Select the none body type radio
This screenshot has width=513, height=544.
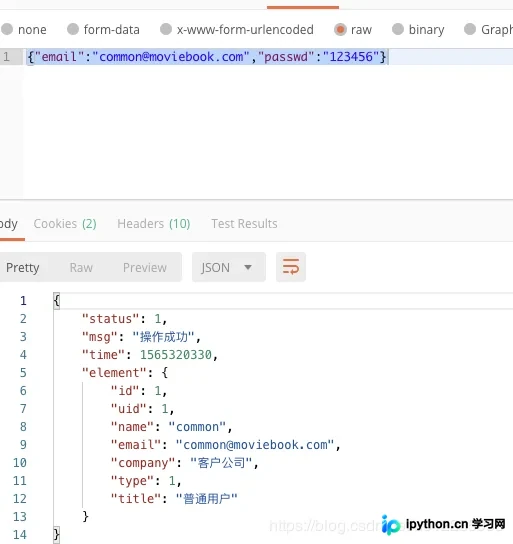pyautogui.click(x=7, y=29)
